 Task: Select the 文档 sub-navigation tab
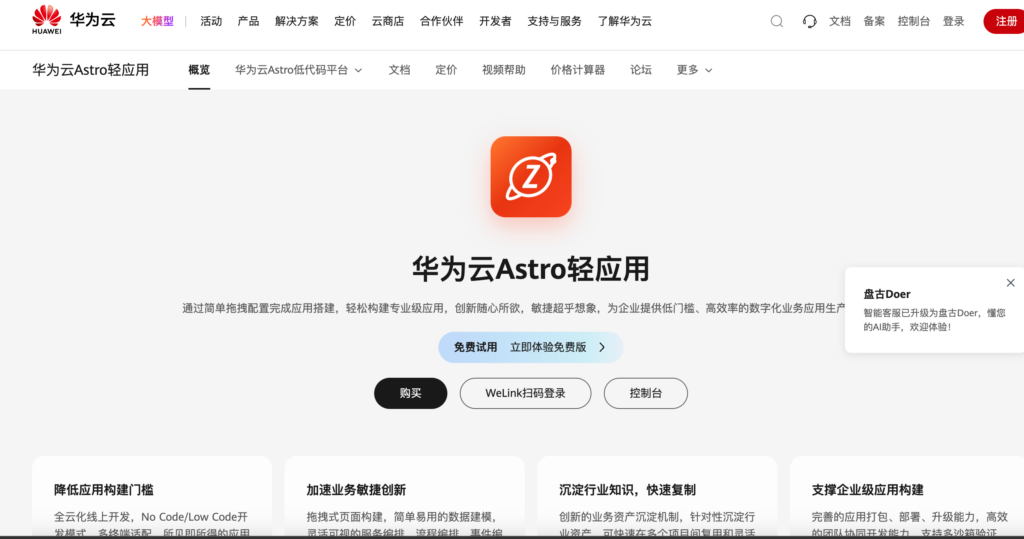click(399, 70)
